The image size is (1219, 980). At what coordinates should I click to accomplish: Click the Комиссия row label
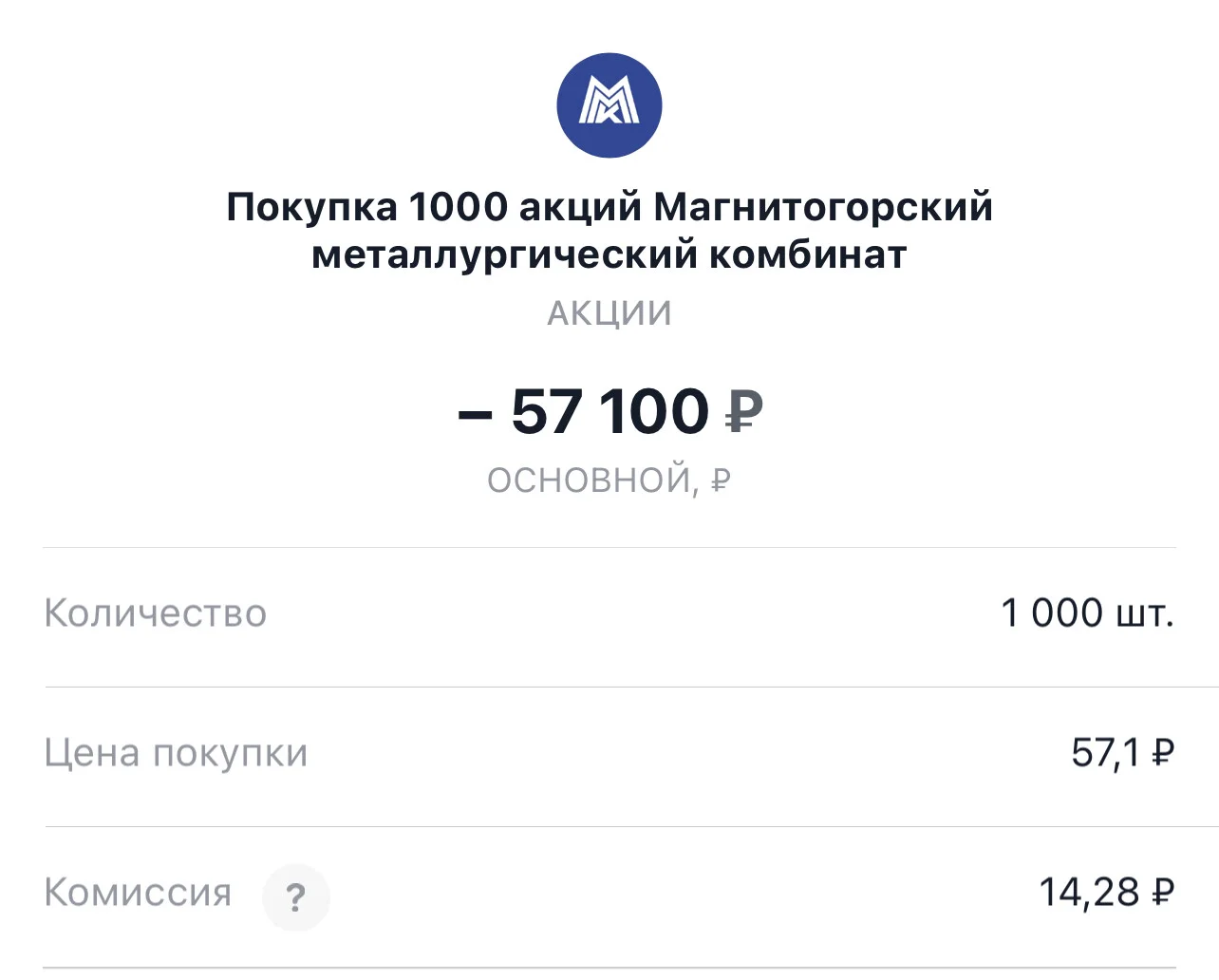point(139,893)
